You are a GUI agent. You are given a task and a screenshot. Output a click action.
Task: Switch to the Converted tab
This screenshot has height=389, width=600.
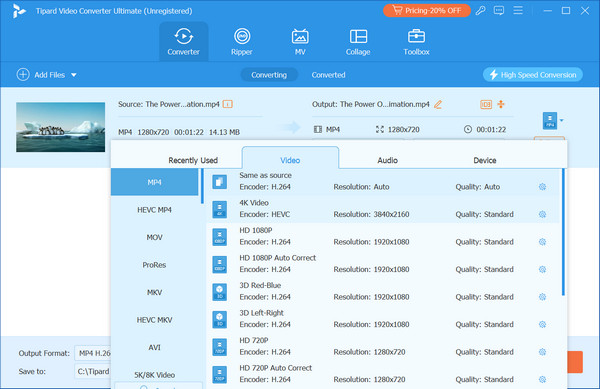[328, 75]
